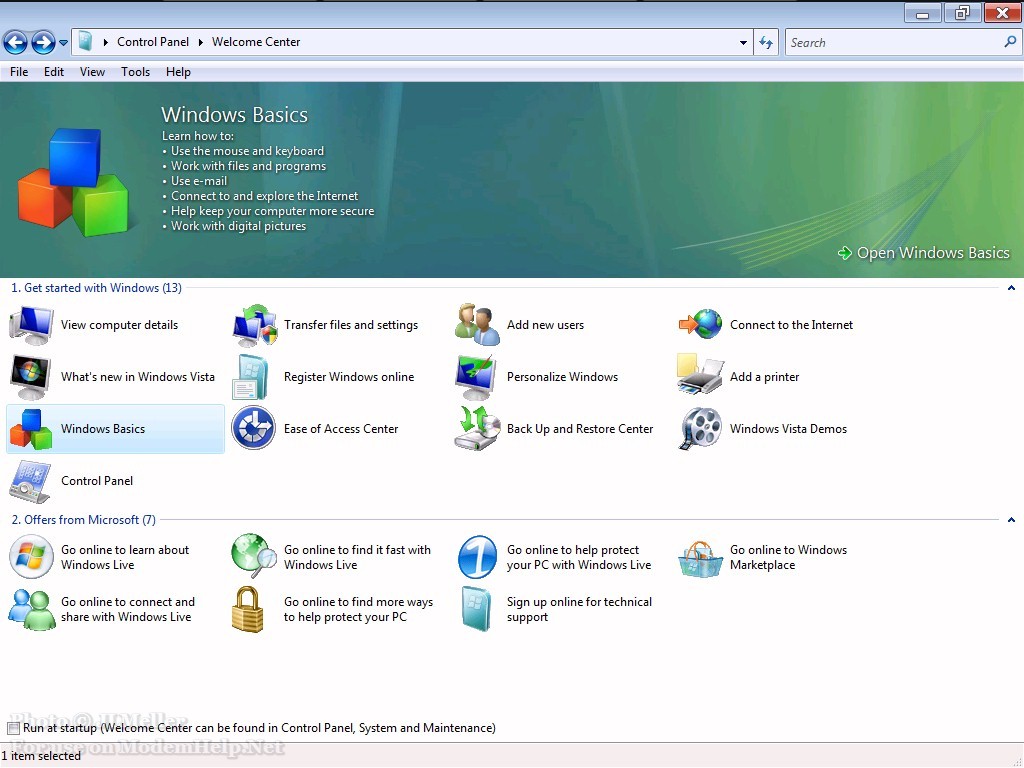Open the View computer details icon
The image size is (1024, 768).
pyautogui.click(x=31, y=325)
